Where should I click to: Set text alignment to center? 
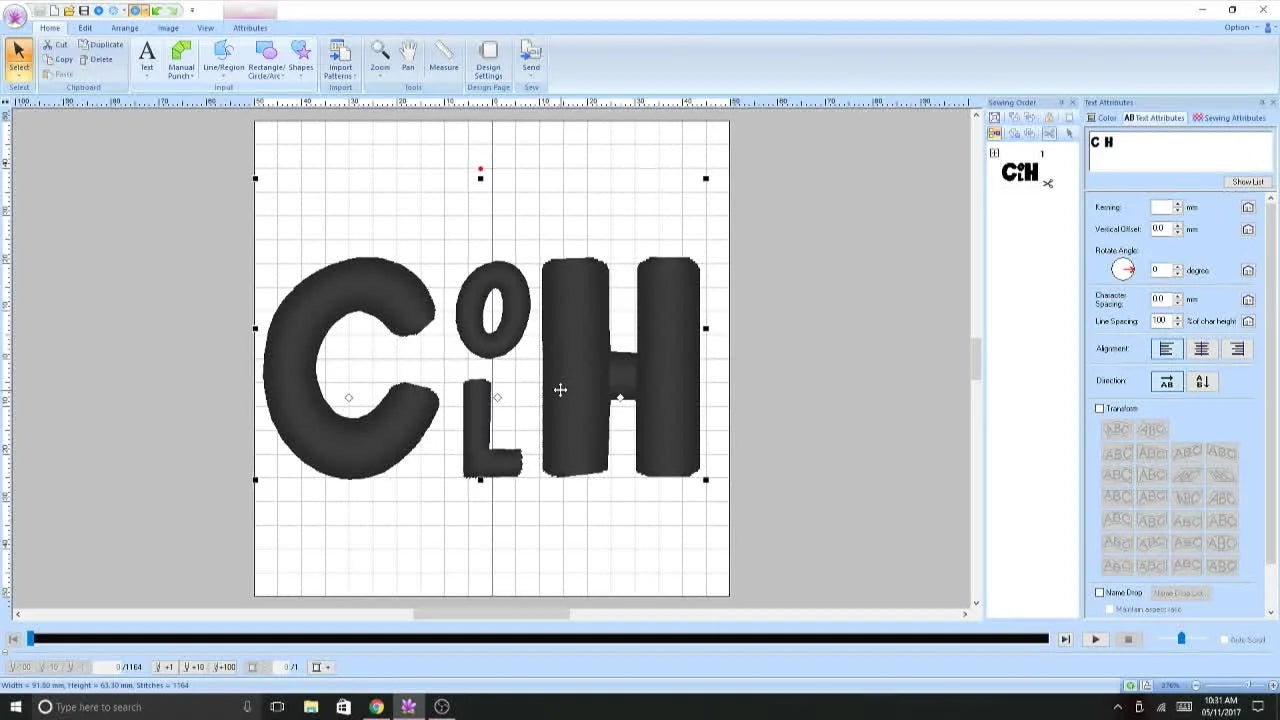click(x=1201, y=349)
